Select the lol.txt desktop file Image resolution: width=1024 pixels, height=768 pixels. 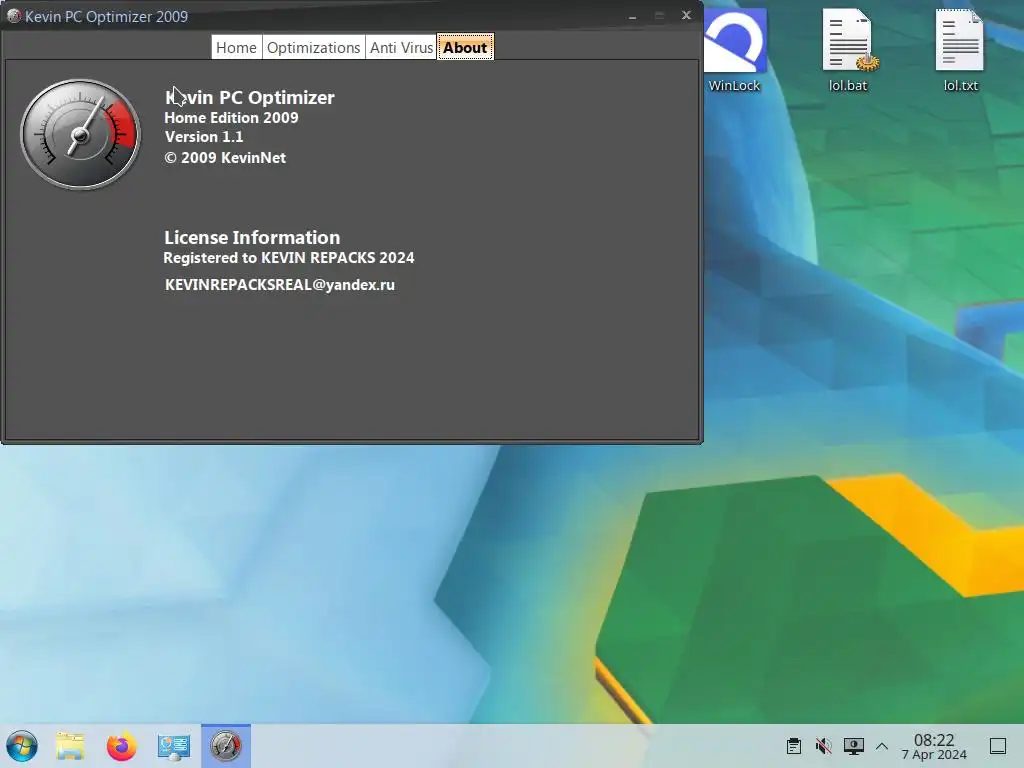(960, 50)
